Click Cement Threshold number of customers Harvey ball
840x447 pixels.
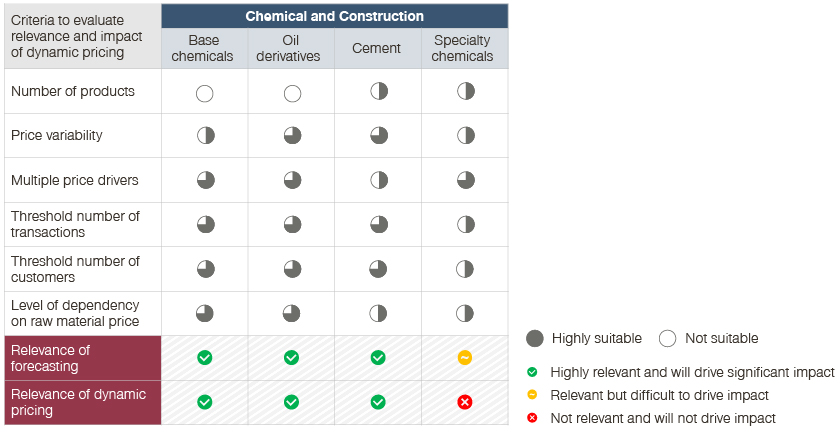point(379,268)
